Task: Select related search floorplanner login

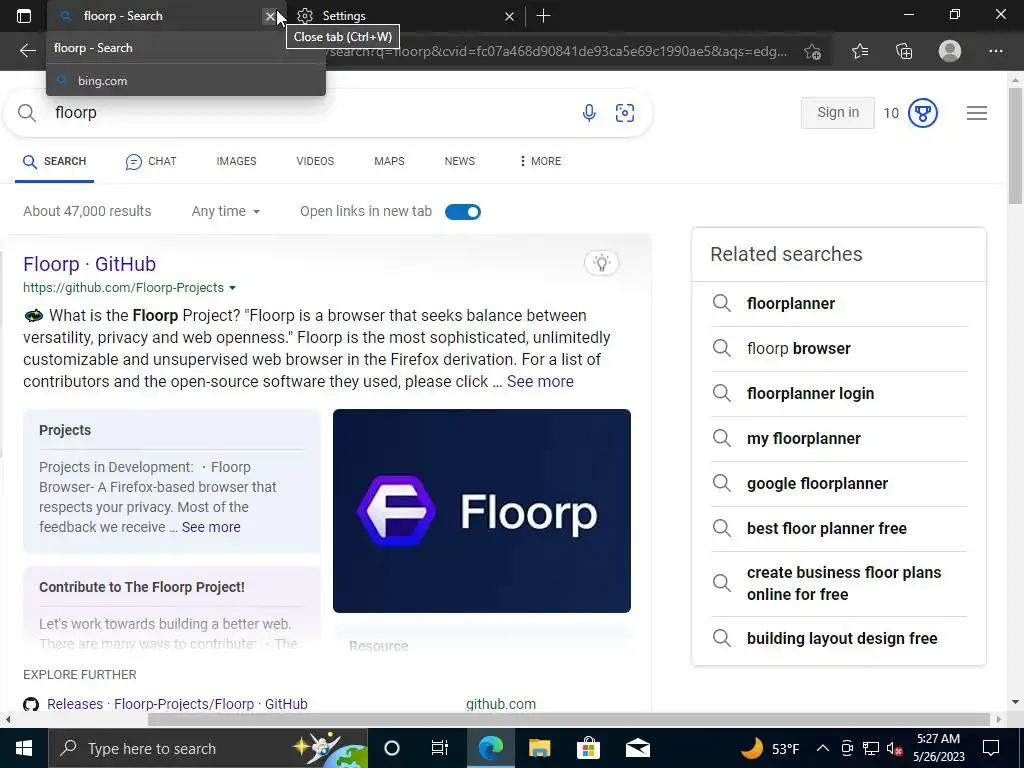Action: pos(810,394)
